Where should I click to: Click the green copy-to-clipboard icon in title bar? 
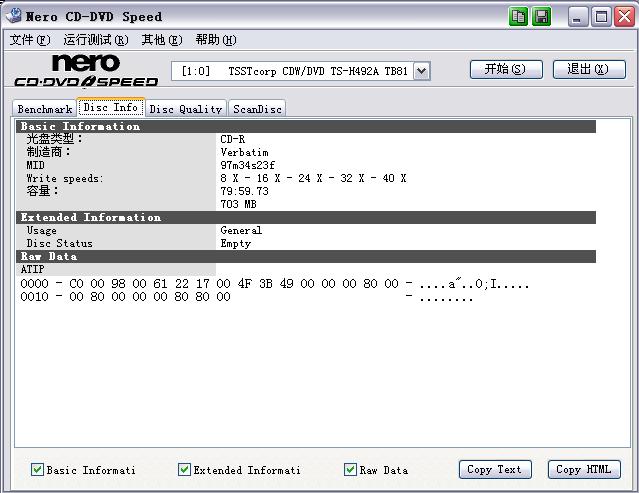[x=518, y=17]
